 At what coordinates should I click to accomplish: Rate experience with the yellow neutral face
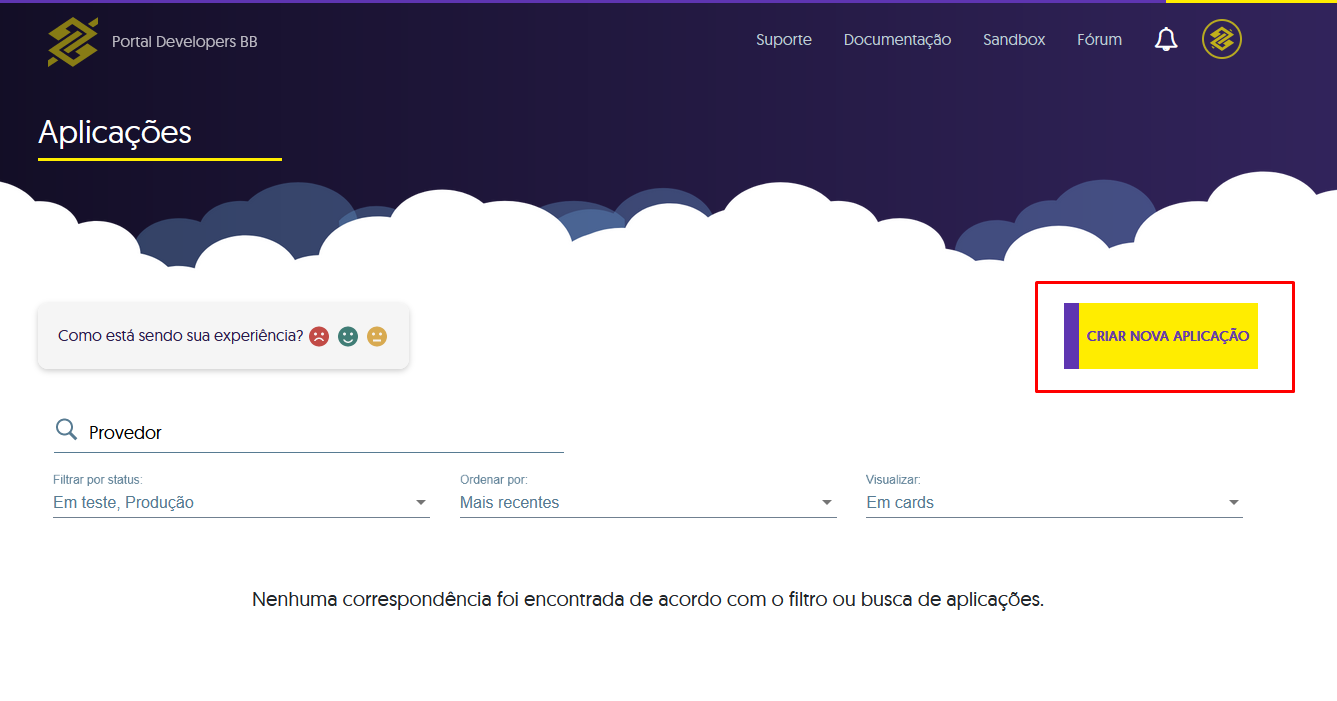(376, 337)
